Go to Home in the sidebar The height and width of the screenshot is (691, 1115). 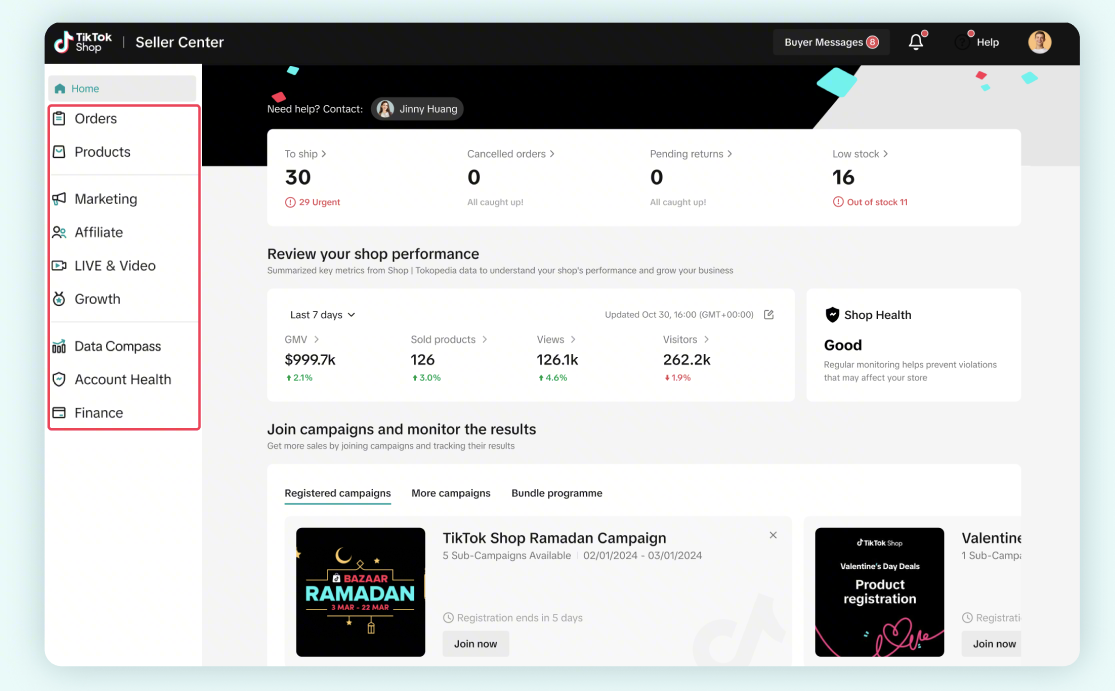pyautogui.click(x=122, y=88)
